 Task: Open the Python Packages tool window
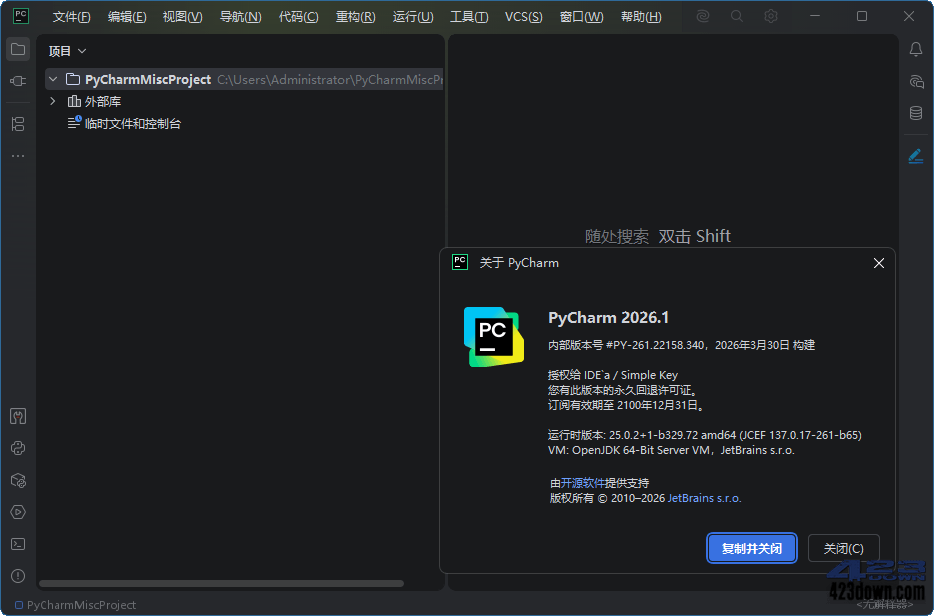click(x=17, y=480)
